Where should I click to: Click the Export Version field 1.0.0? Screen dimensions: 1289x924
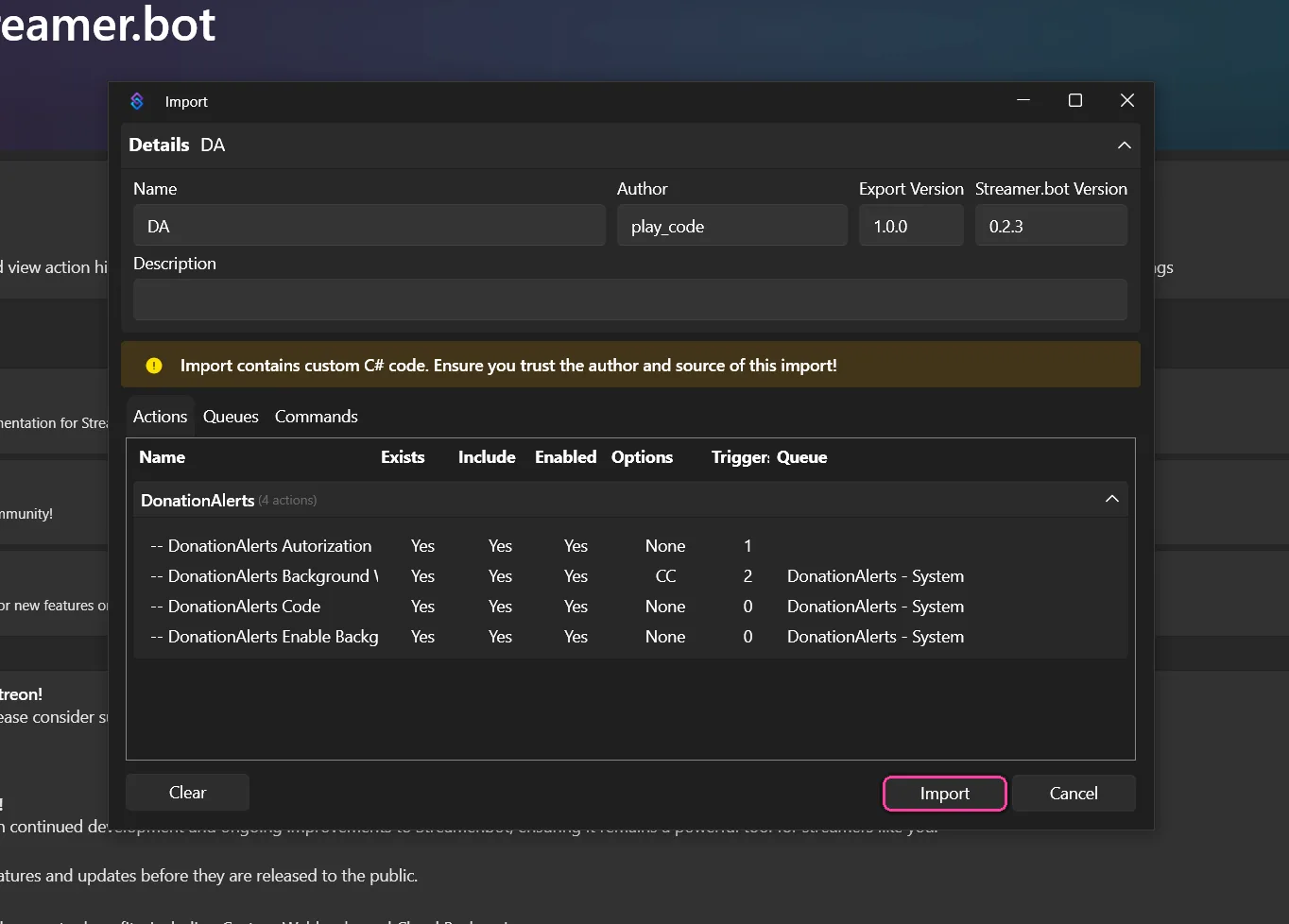coord(911,226)
